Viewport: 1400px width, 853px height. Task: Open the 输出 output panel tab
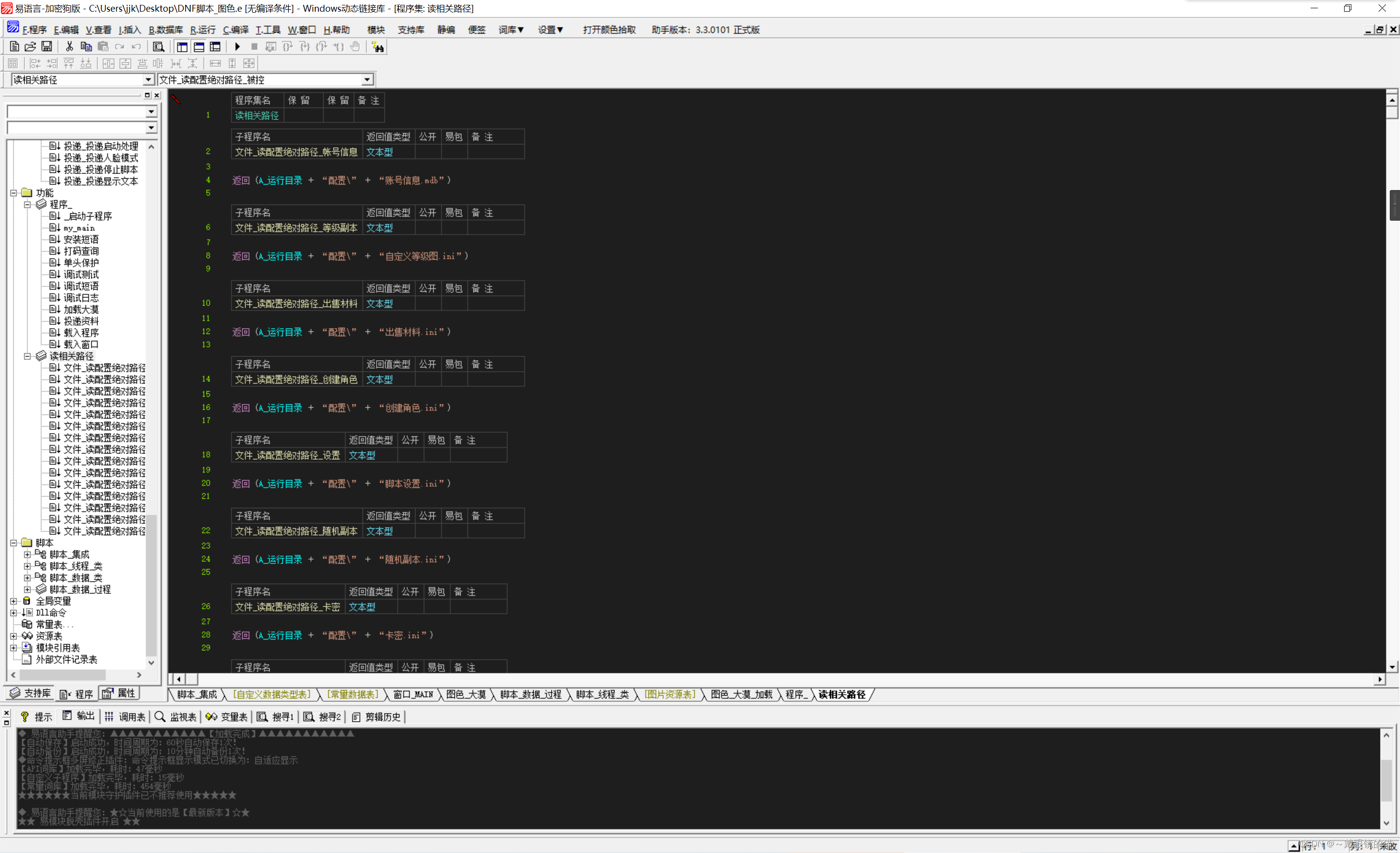[79, 716]
